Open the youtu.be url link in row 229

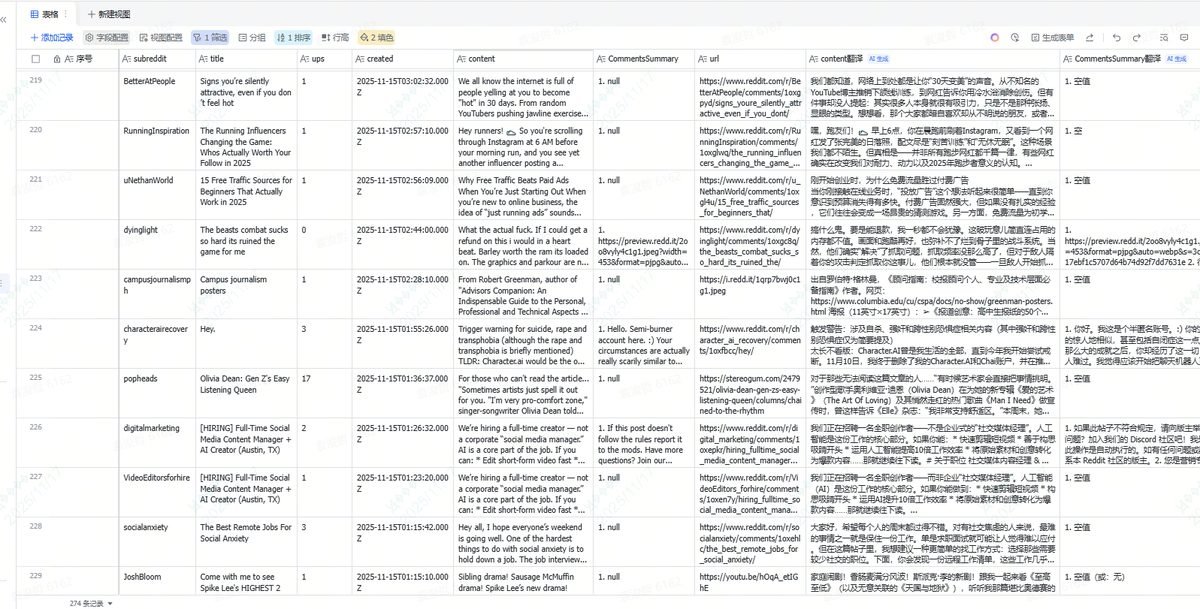750,581
